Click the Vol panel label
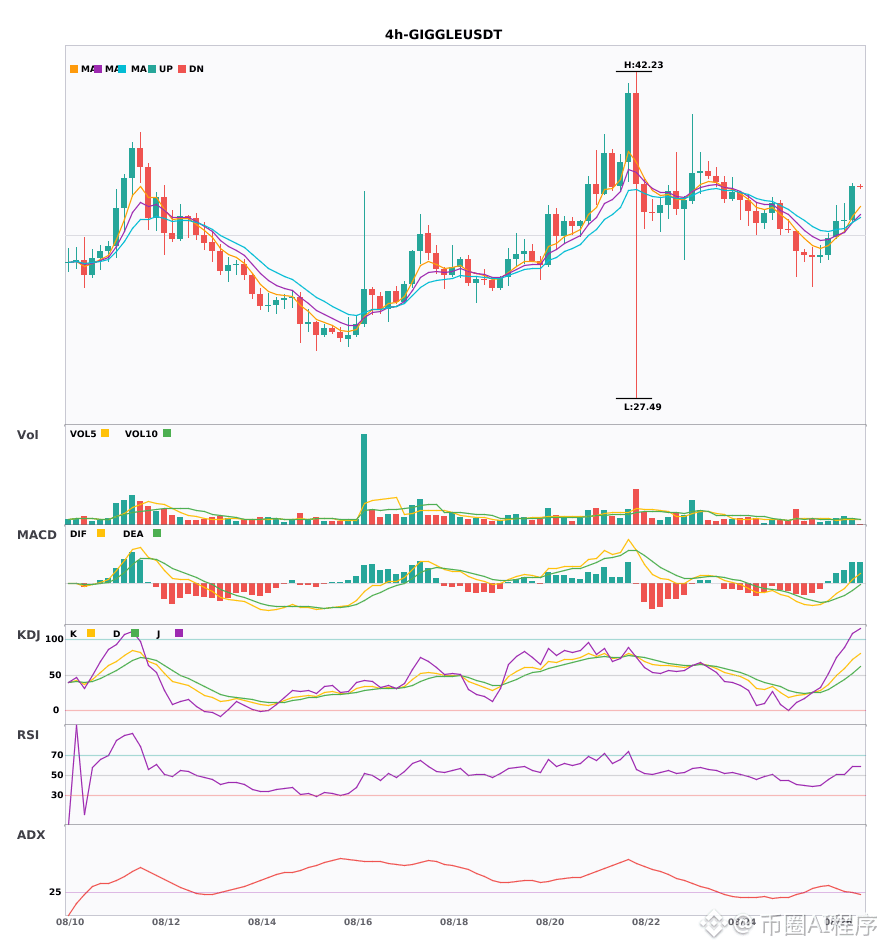Image resolution: width=885 pixels, height=950 pixels. pyautogui.click(x=27, y=435)
